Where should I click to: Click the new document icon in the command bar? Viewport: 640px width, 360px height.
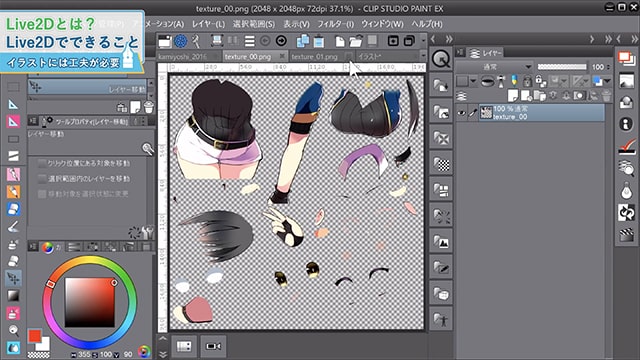tap(340, 41)
